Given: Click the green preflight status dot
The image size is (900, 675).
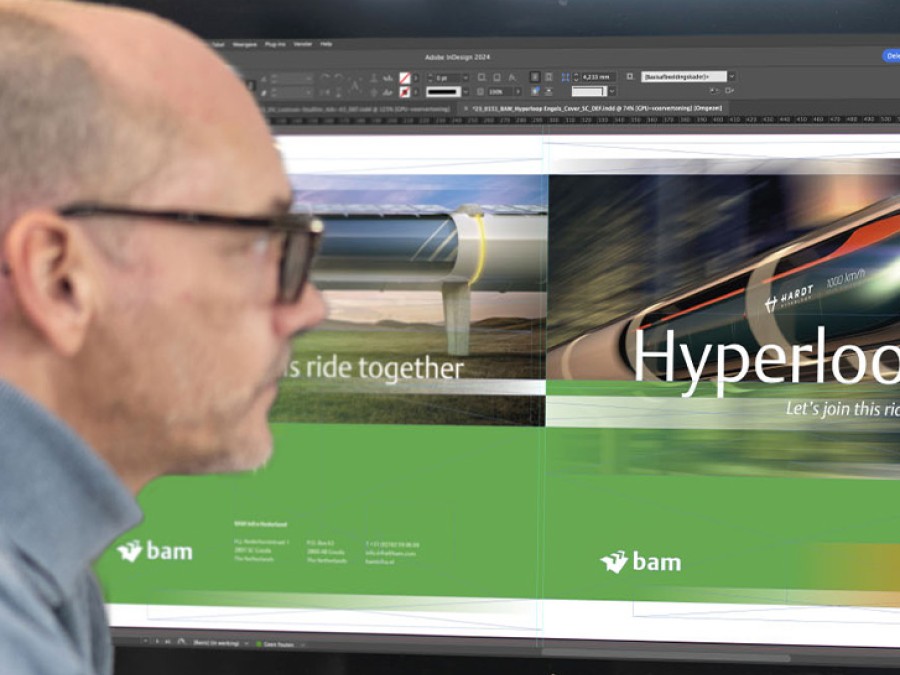Looking at the screenshot, I should point(258,644).
